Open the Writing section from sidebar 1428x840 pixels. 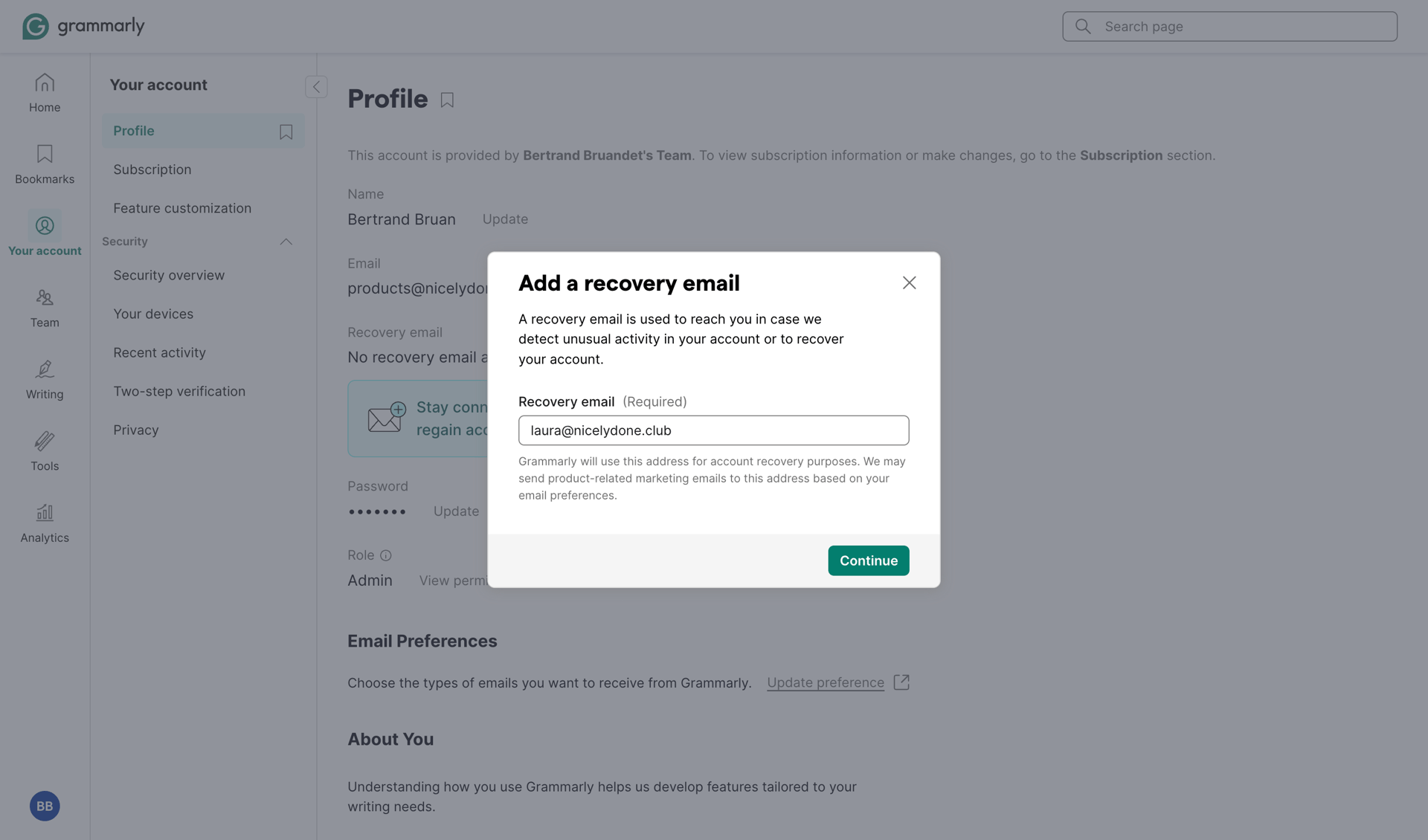(44, 379)
